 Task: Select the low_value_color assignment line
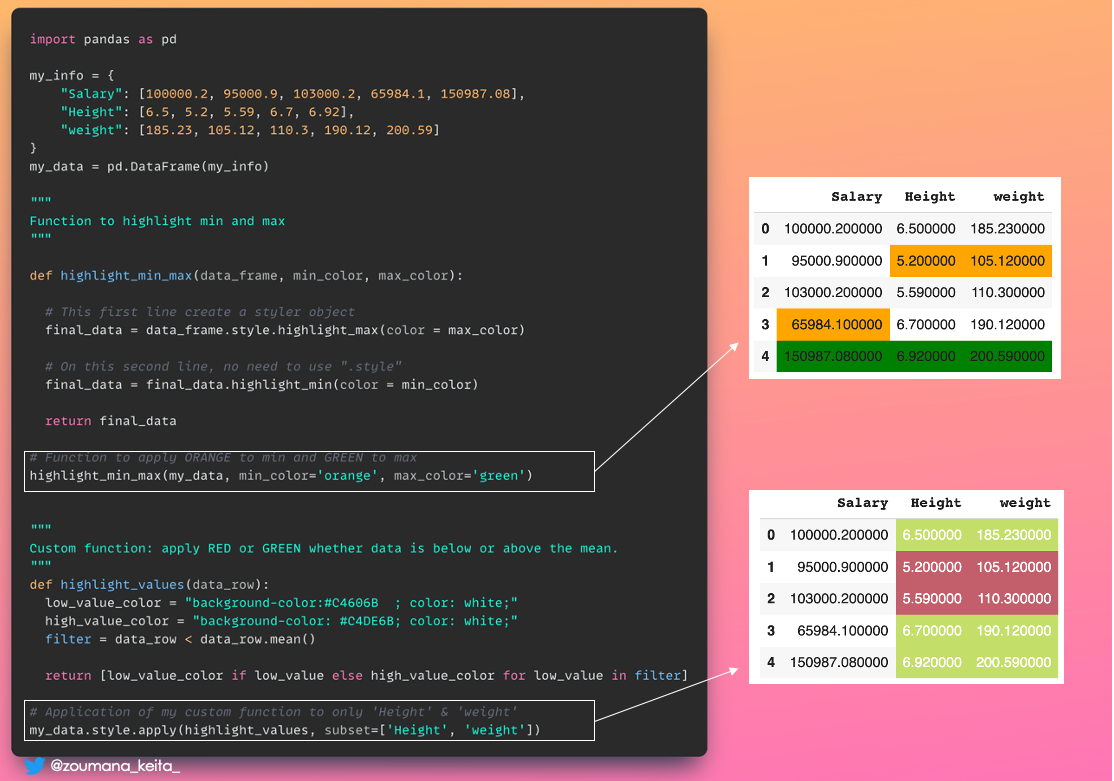pos(281,603)
